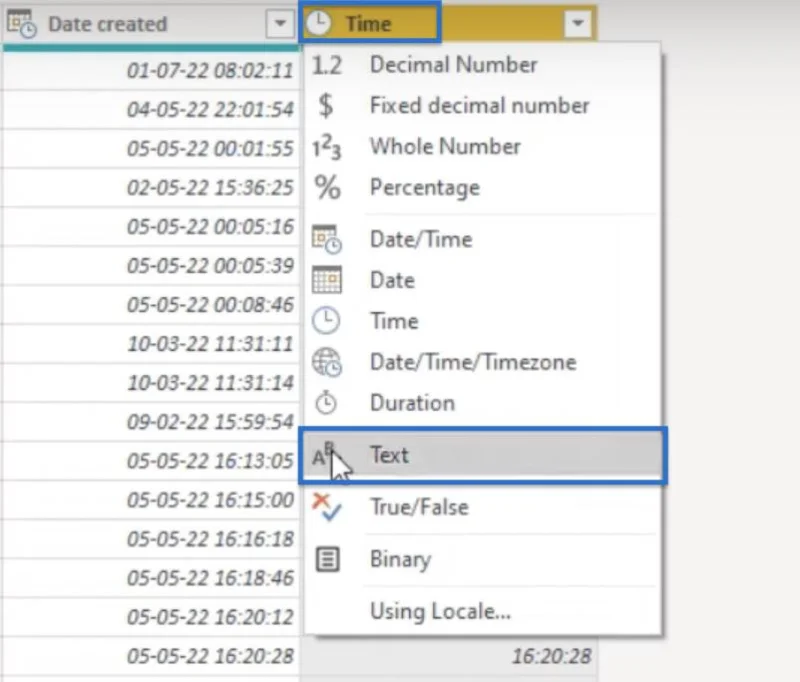Click the 123 Whole Number icon
Screen dimensions: 800x682
click(x=327, y=147)
